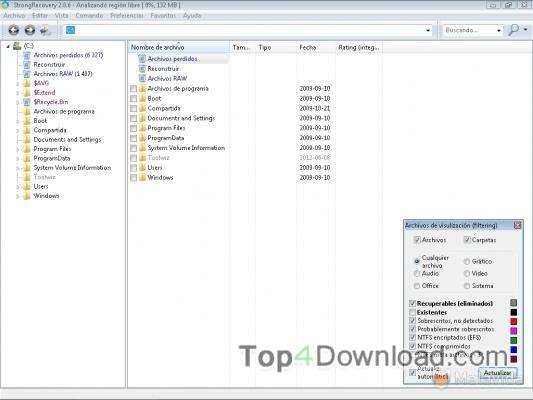Toggle Sobrescritos, no detectados checkbox

pos(412,320)
